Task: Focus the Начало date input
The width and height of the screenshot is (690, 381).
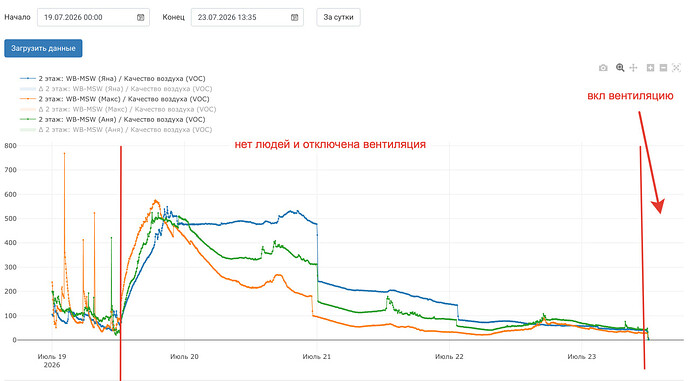Action: [x=93, y=18]
